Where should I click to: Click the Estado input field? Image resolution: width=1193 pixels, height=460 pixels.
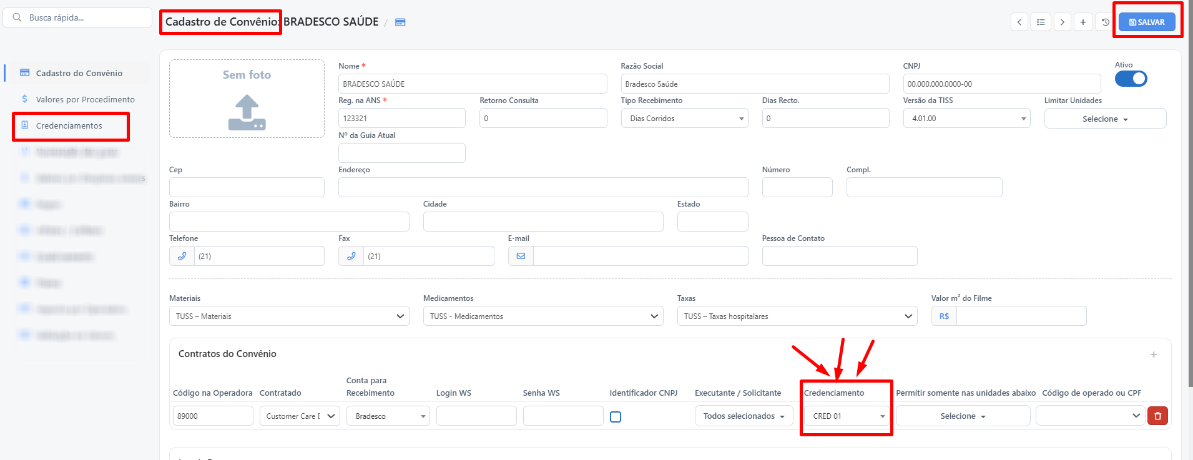click(713, 221)
